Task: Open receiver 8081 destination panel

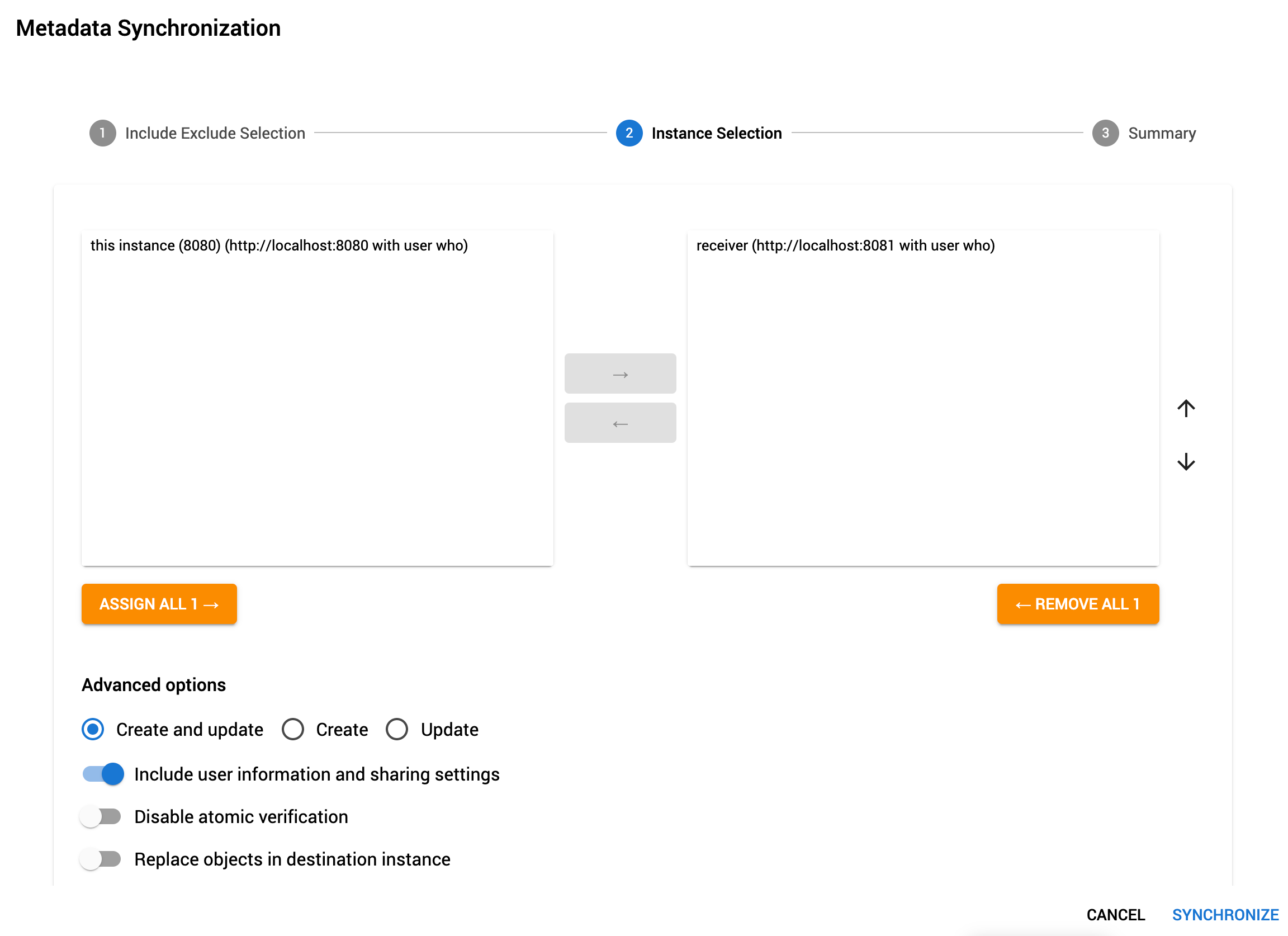Action: (845, 245)
